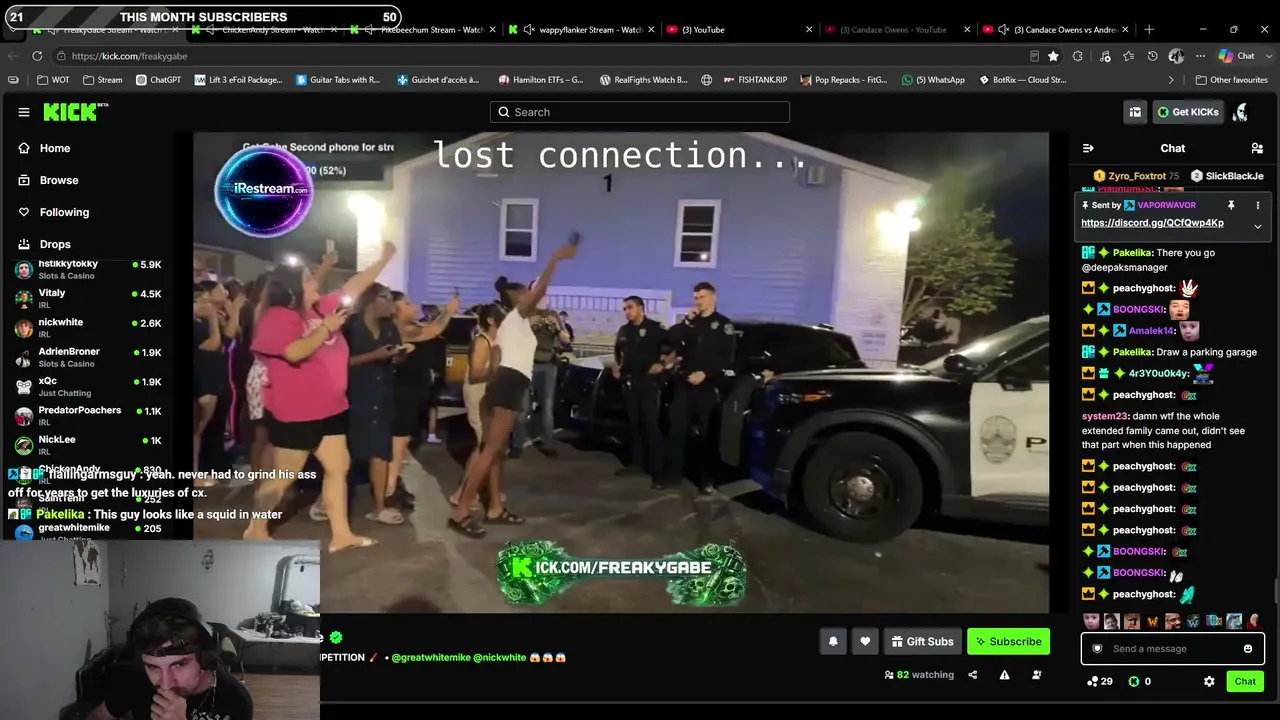Follow the channel with heart button
1280x720 pixels.
point(865,642)
